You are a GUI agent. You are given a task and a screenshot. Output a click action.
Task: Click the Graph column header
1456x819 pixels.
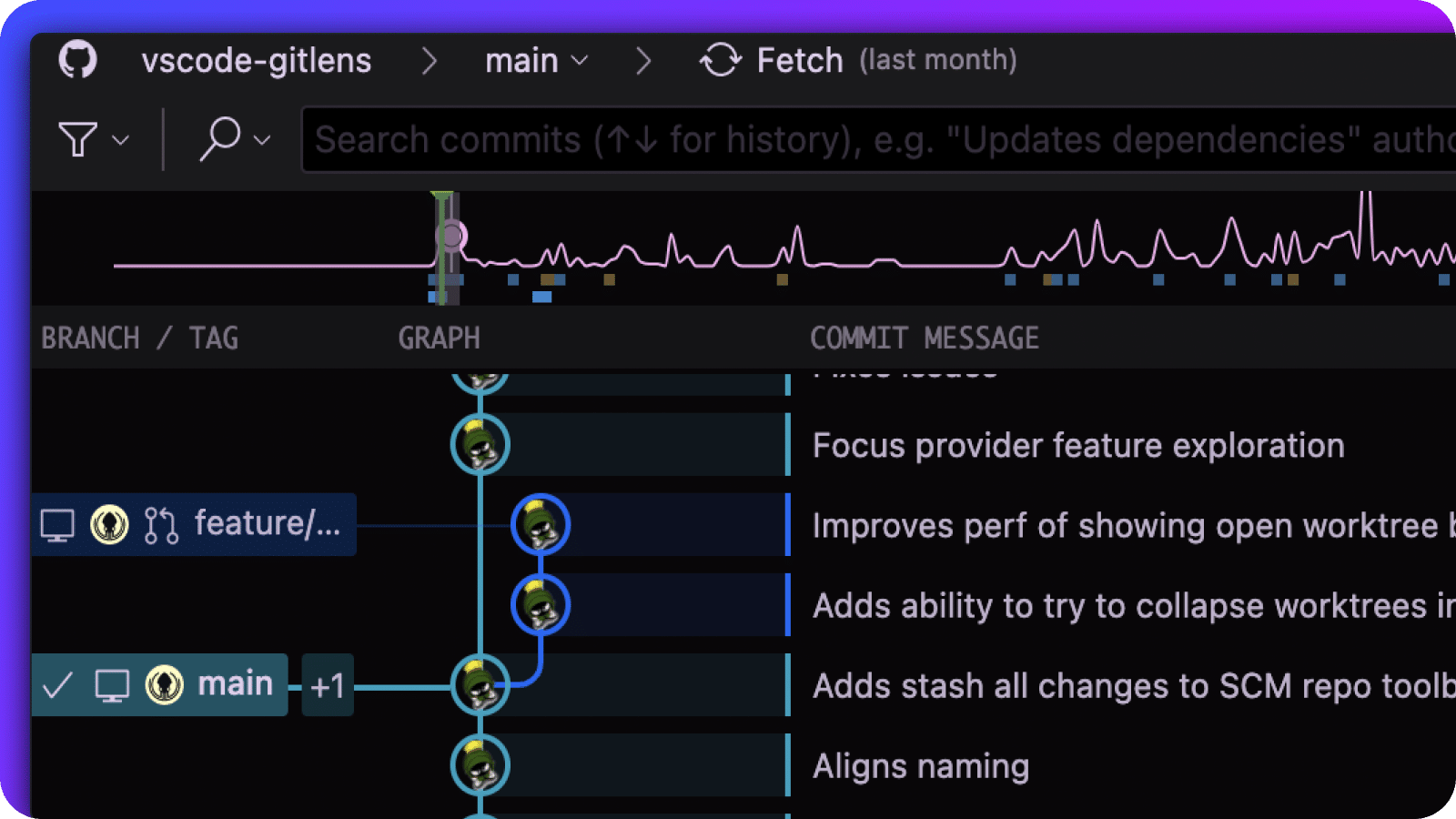click(439, 339)
